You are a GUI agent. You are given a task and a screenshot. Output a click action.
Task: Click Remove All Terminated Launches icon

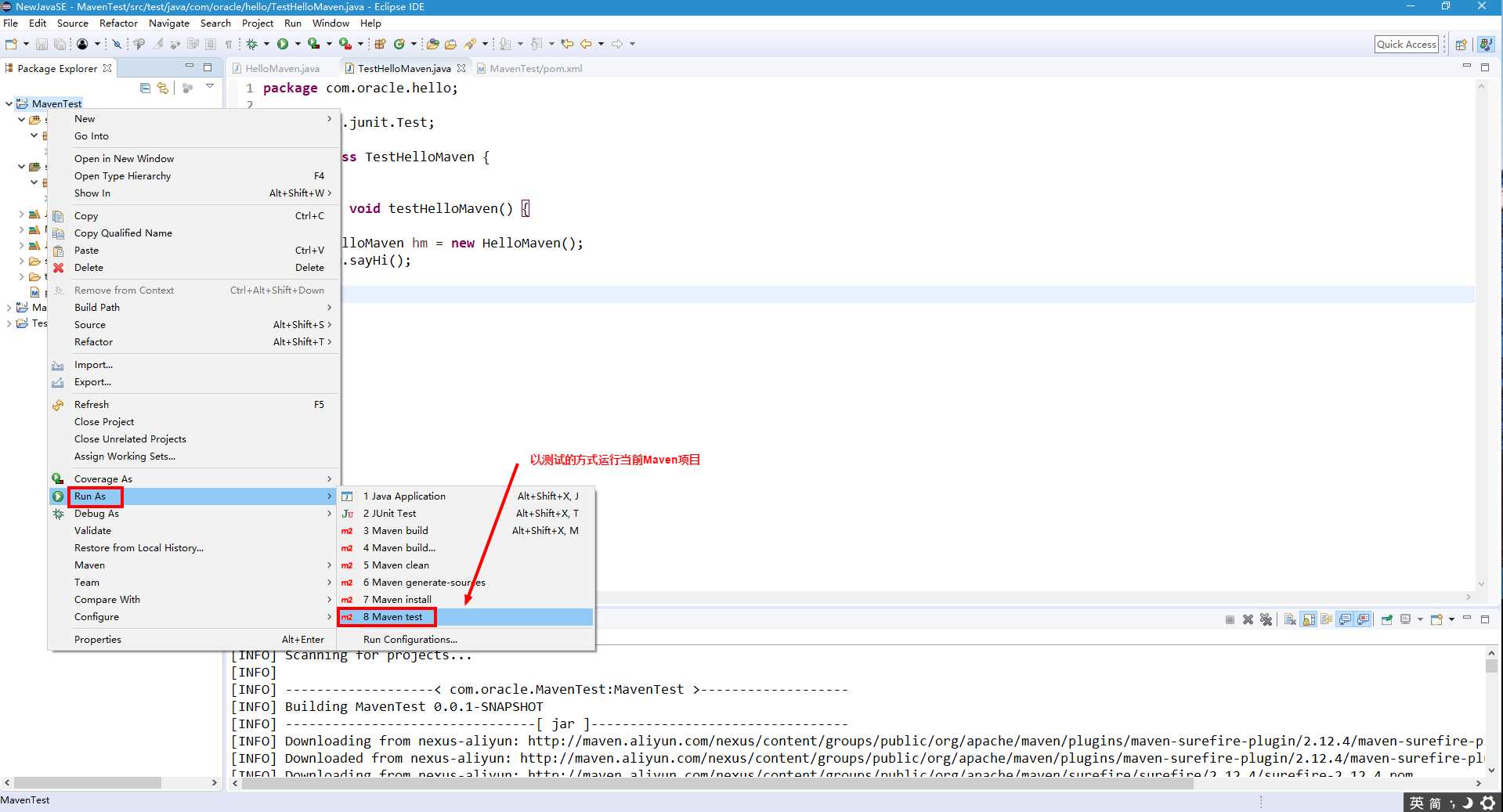[x=1266, y=619]
